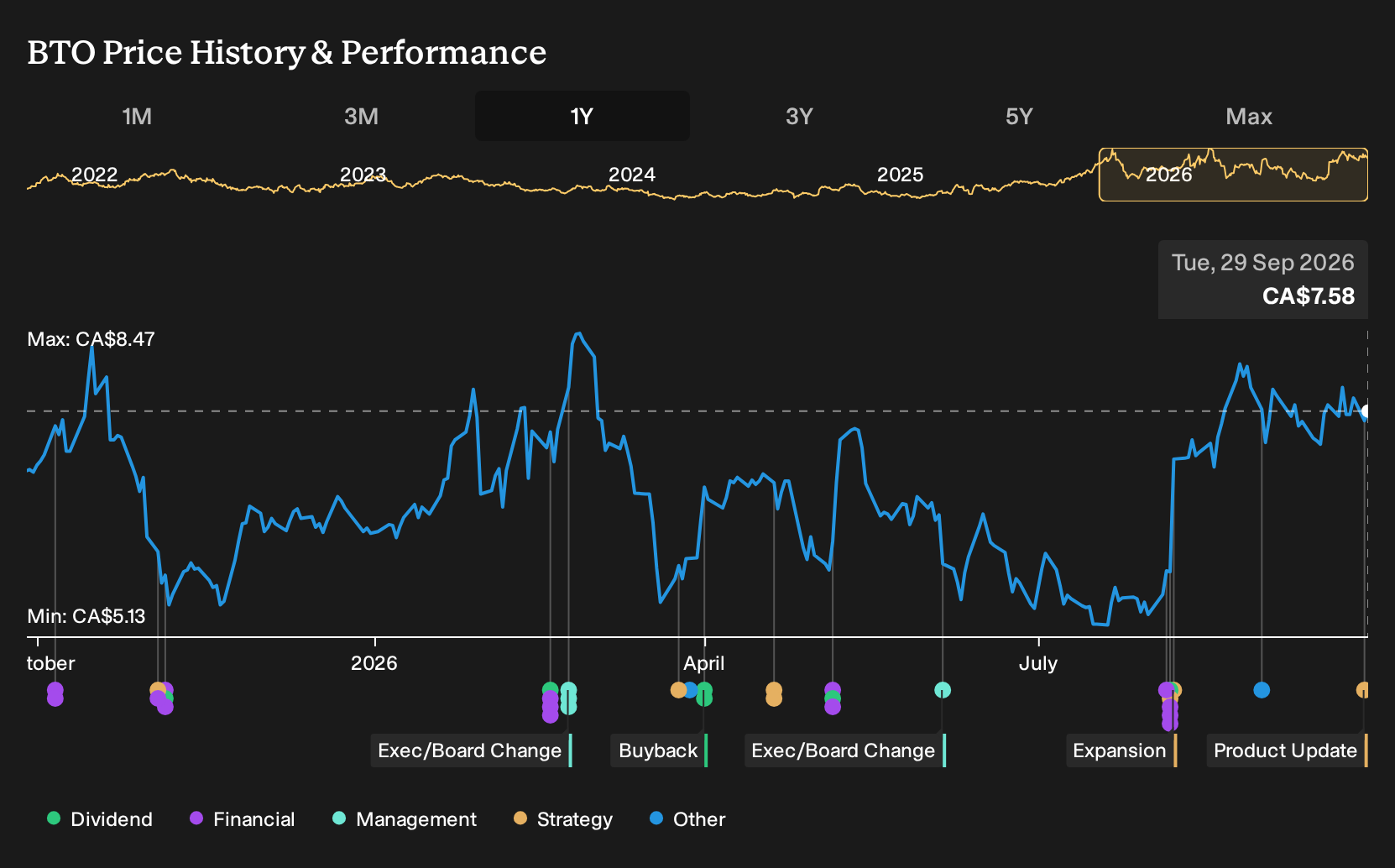Click the July axis label
This screenshot has height=868, width=1395.
1038,663
